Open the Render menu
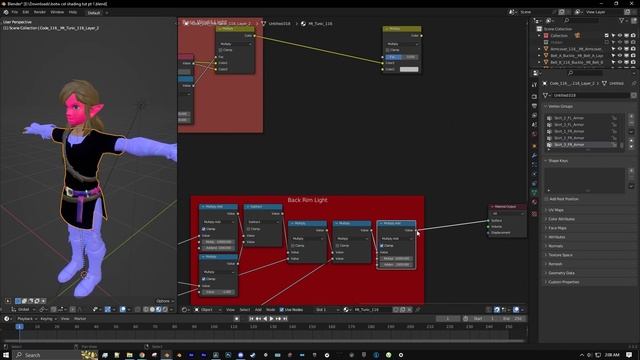The height and width of the screenshot is (360, 640). [x=40, y=12]
